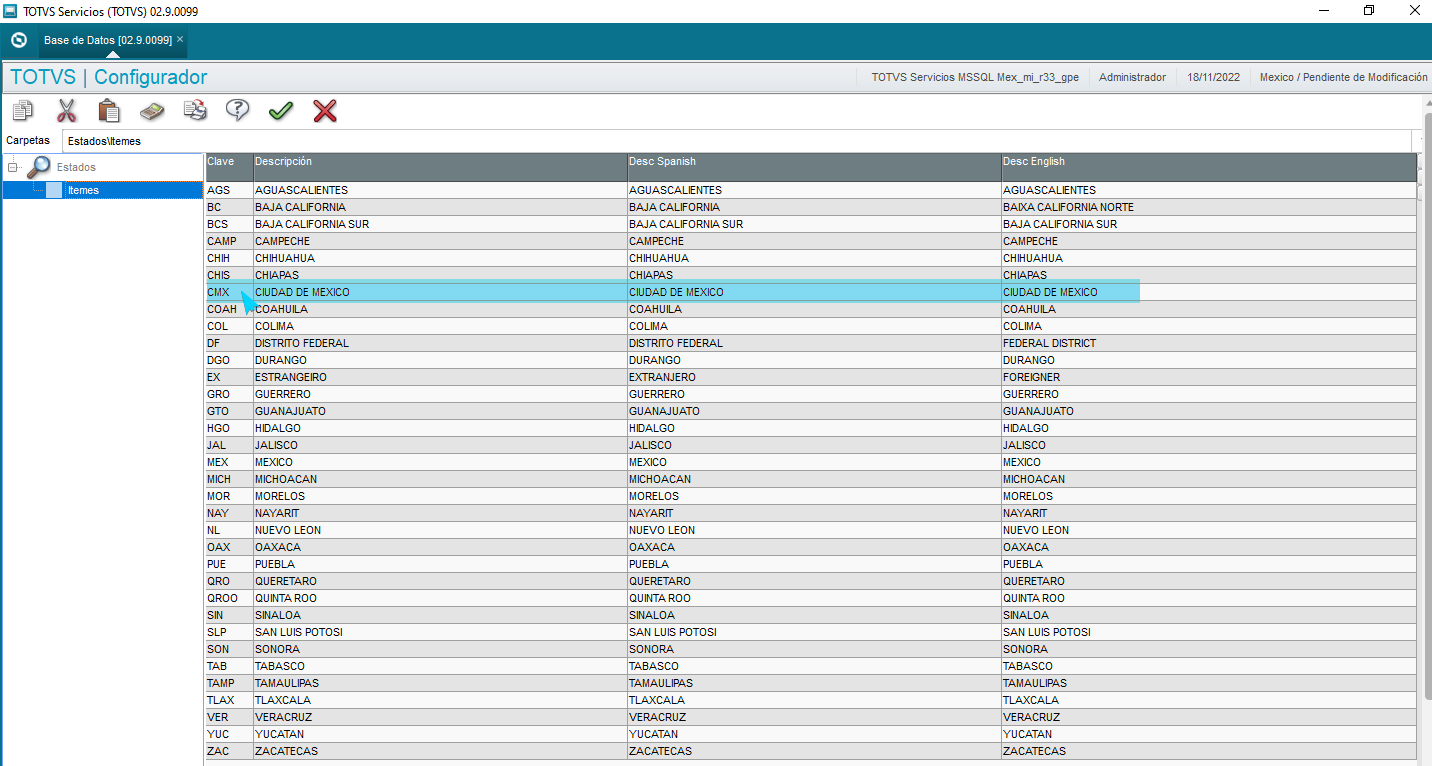Select CIUDAD DE MEXICO in Descripción column
Image resolution: width=1432 pixels, height=766 pixels.
440,292
